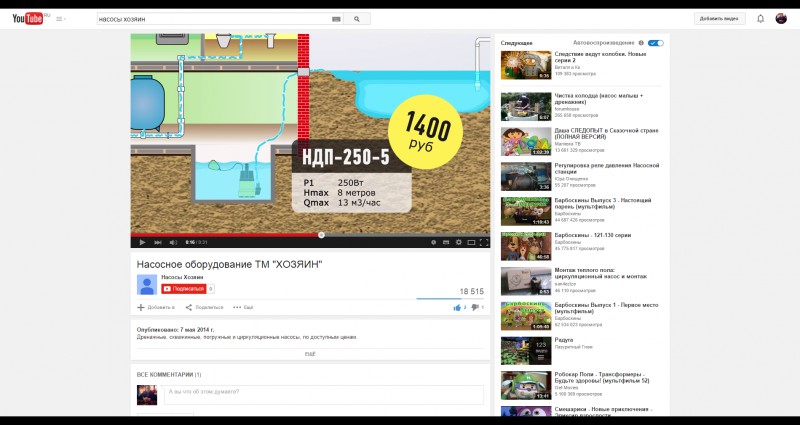Click the comment field 'А вы что об этом думаете?'
Image resolution: width=800 pixels, height=425 pixels.
point(323,395)
